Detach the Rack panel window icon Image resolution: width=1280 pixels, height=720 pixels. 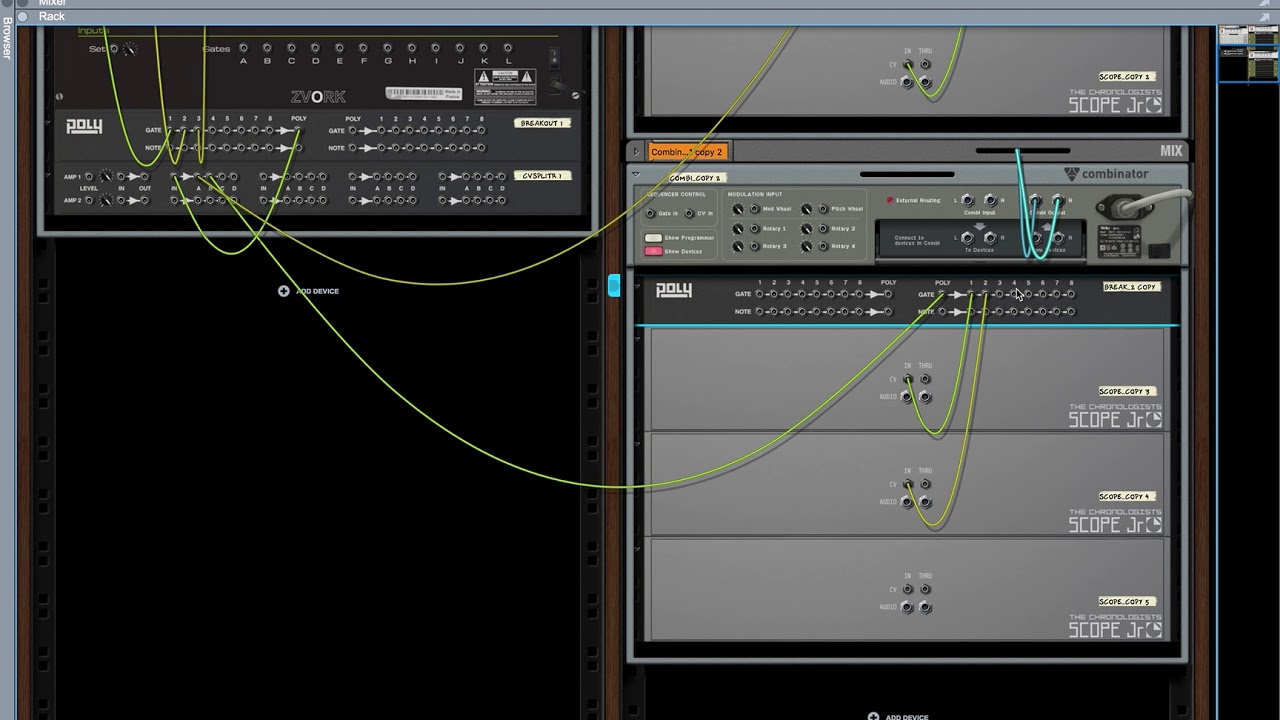click(x=1264, y=16)
